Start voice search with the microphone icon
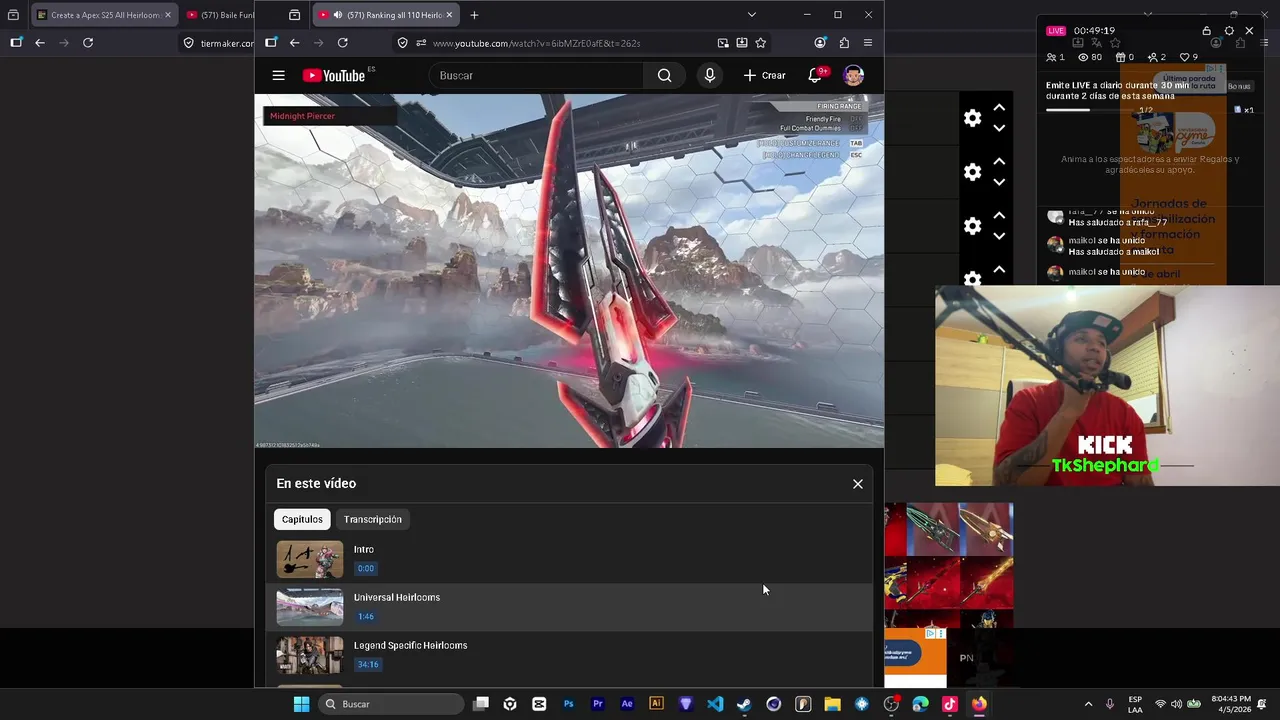This screenshot has height=720, width=1280. click(x=709, y=75)
